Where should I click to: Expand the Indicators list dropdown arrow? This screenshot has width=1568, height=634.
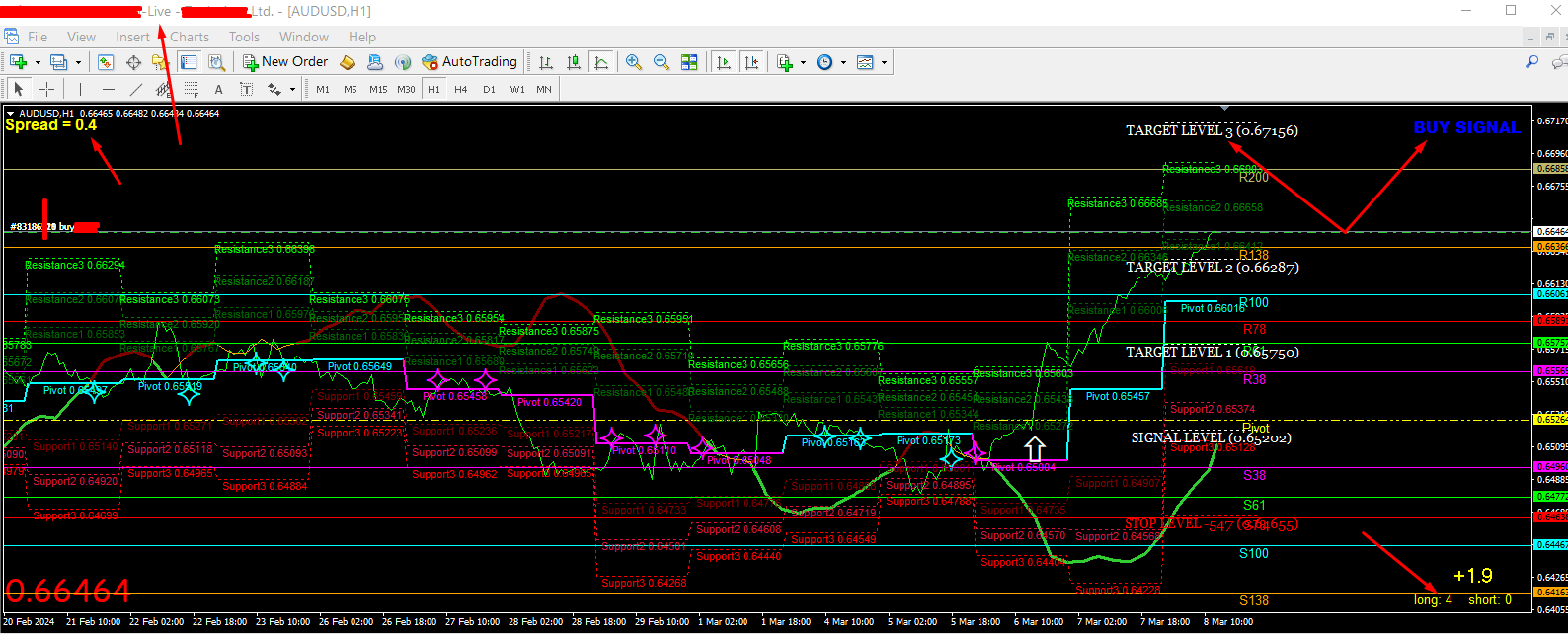pyautogui.click(x=803, y=62)
